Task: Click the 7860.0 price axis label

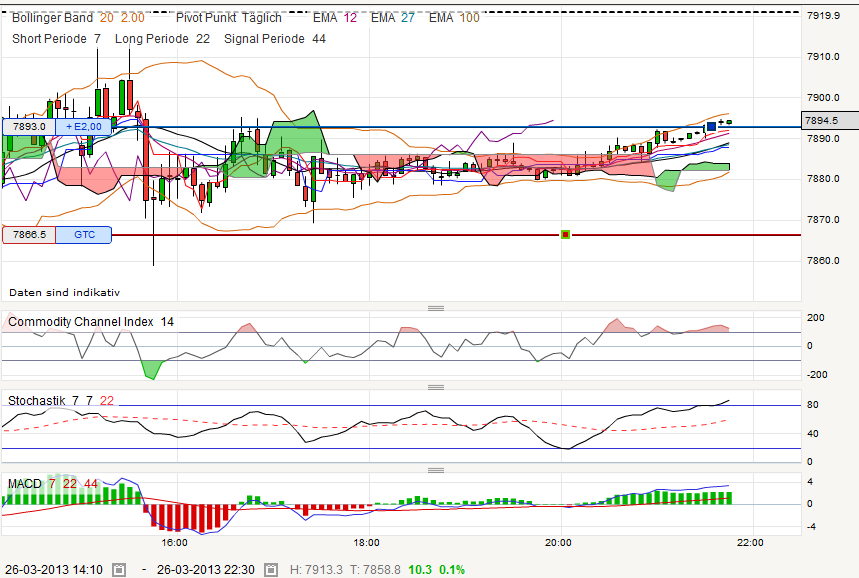Action: 823,261
